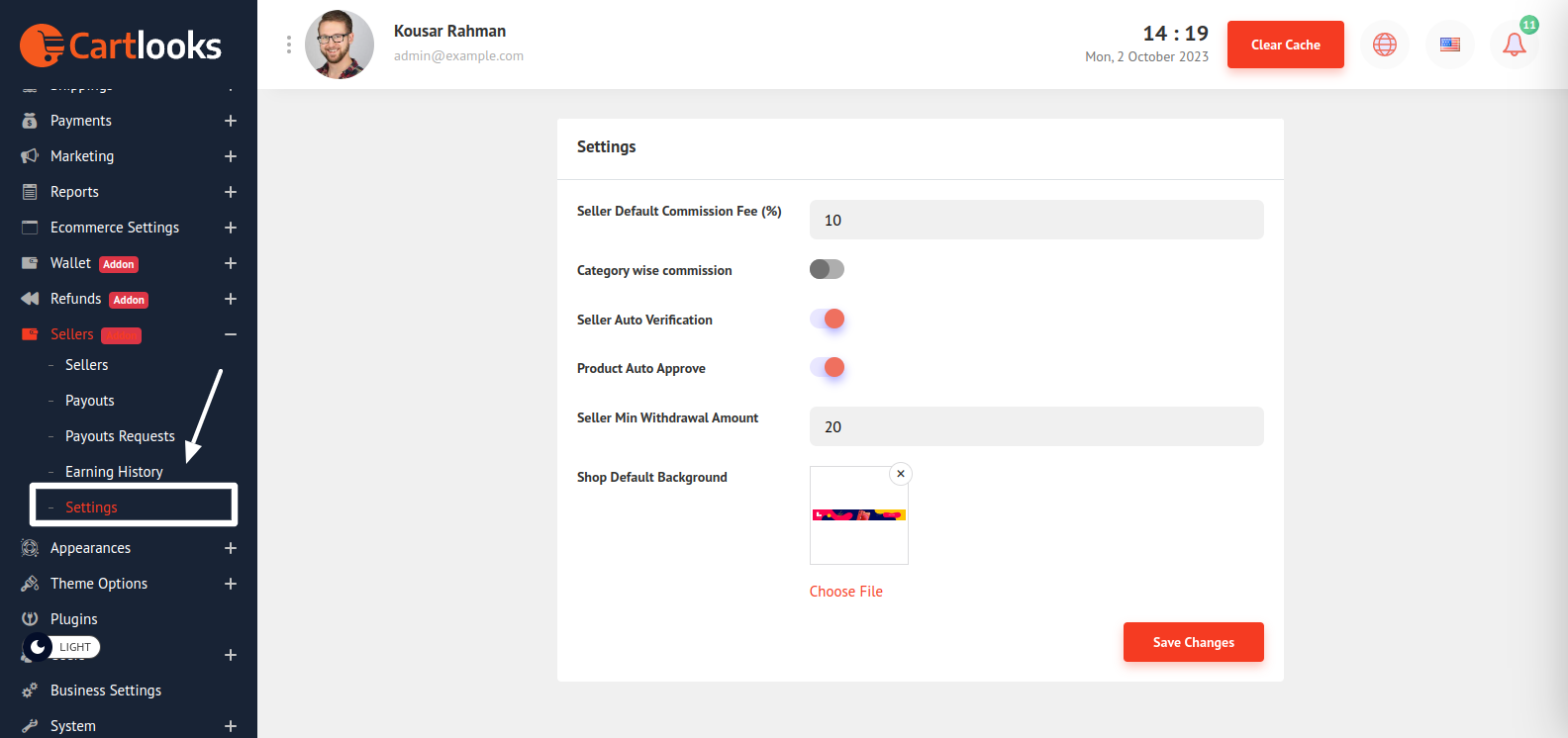1568x738 pixels.
Task: Click the Cartlooks logo
Action: pyautogui.click(x=121, y=46)
